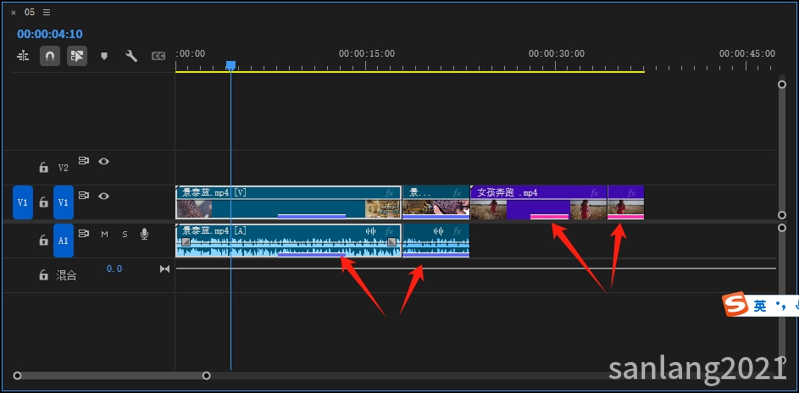Viewport: 799px width, 393px height.
Task: Click the V1 source patching button
Action: pyautogui.click(x=23, y=202)
